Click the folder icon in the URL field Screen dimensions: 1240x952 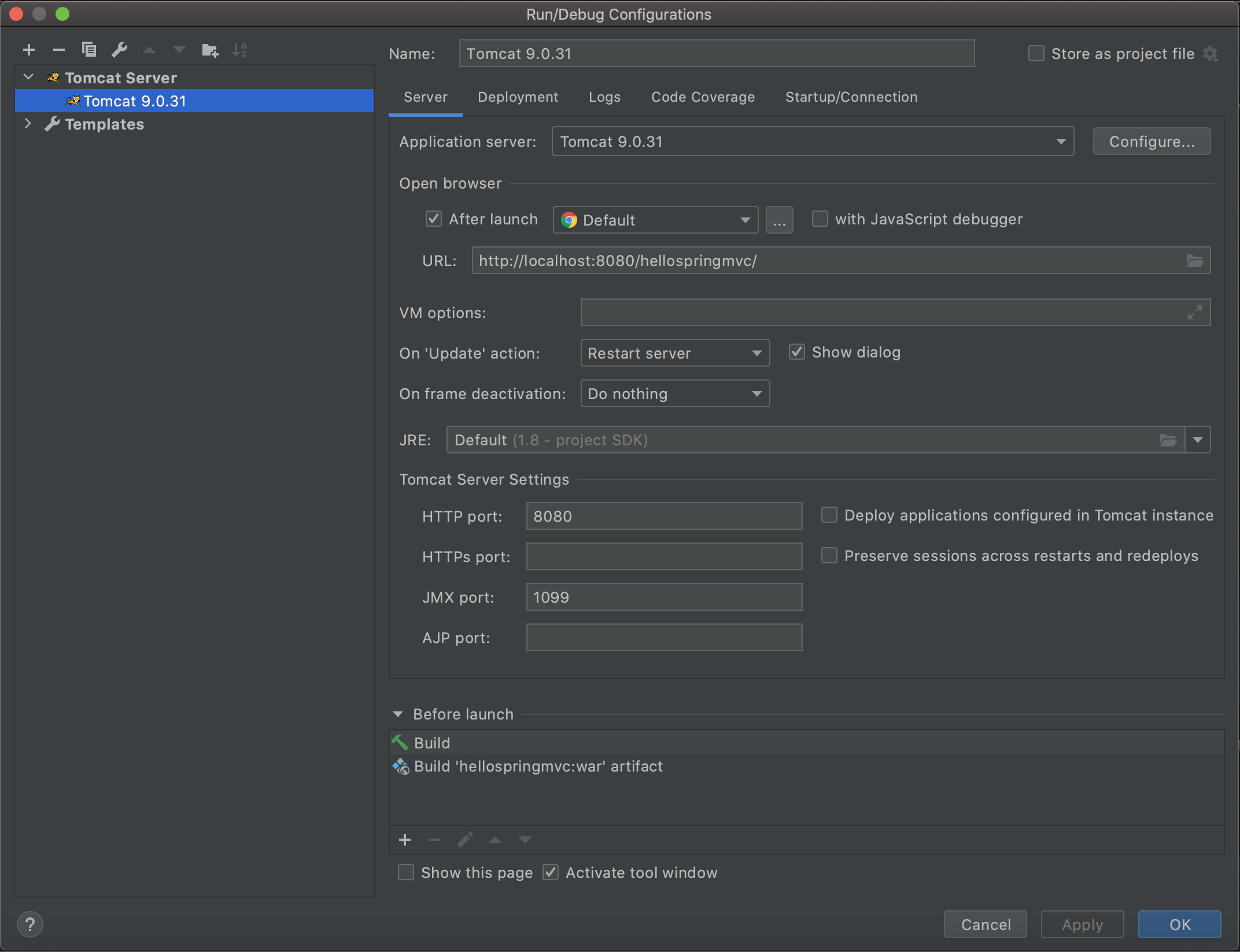1195,261
